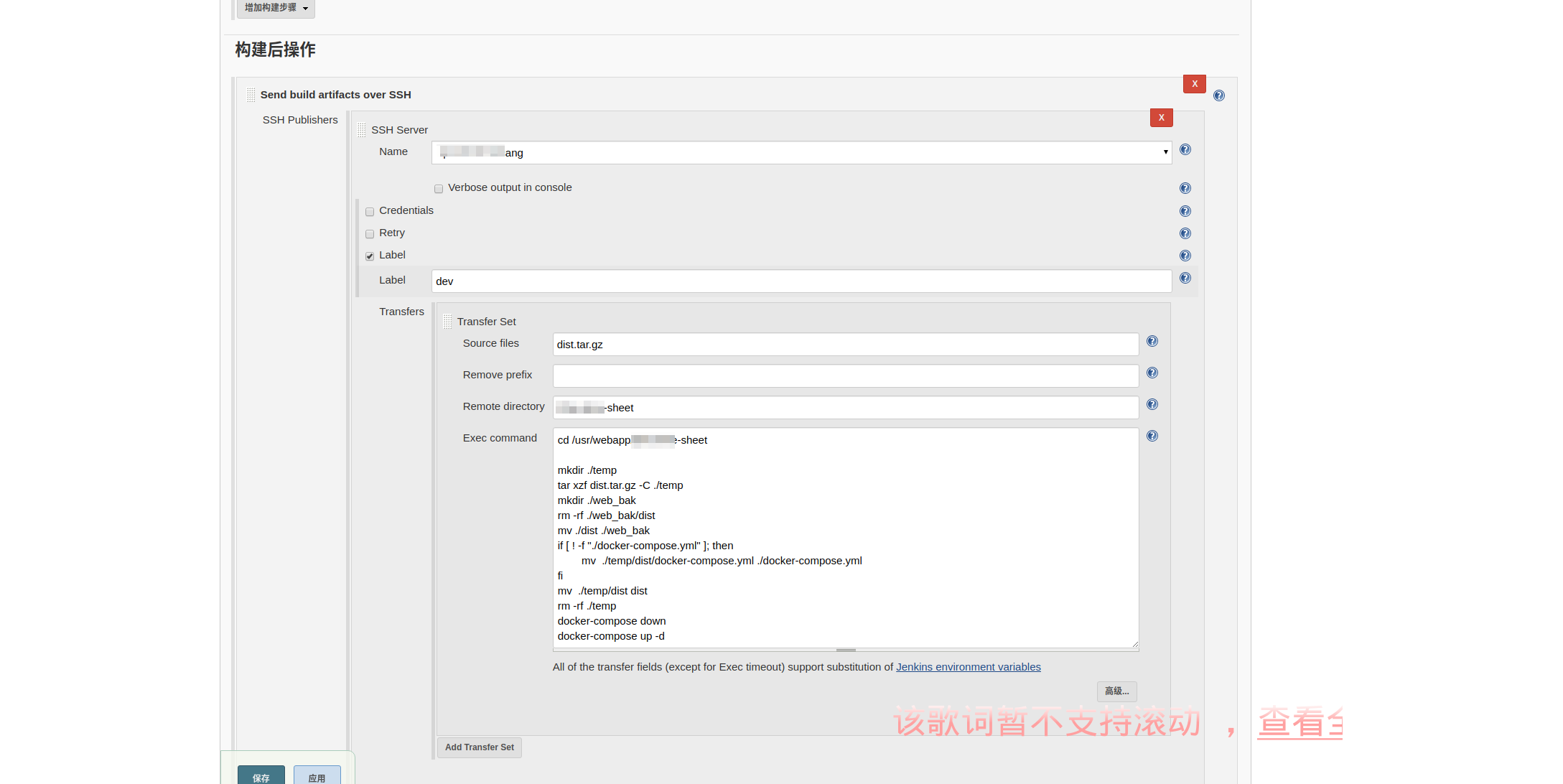Click the Source files field
This screenshot has height=784, width=1563.
tap(846, 344)
